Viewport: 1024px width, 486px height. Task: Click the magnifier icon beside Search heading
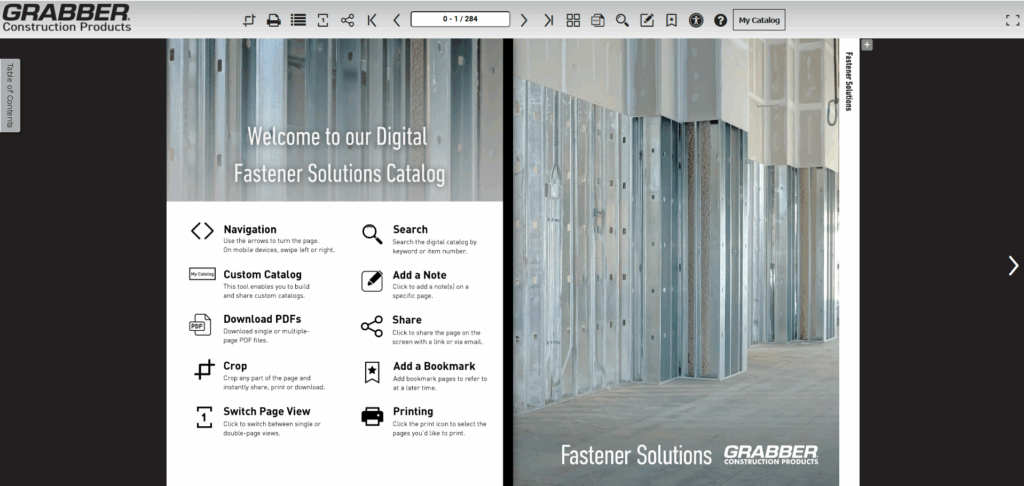click(372, 234)
